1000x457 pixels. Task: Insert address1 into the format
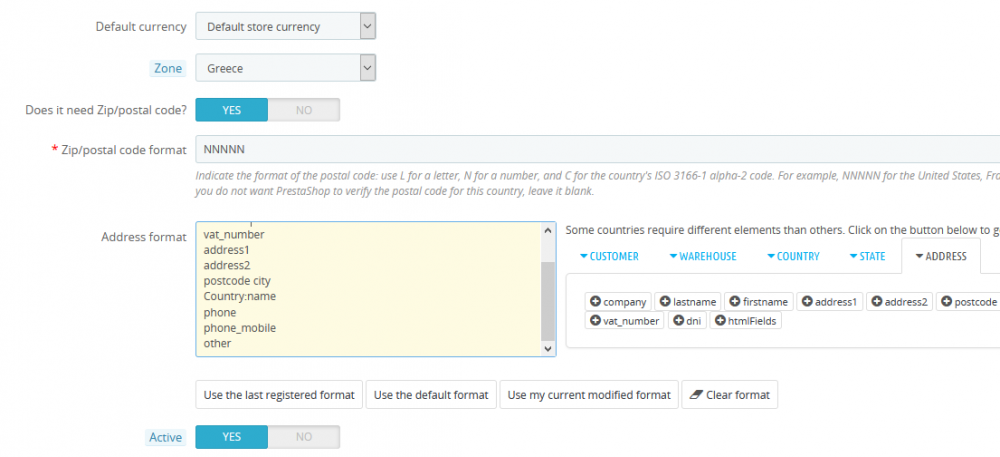(x=829, y=301)
